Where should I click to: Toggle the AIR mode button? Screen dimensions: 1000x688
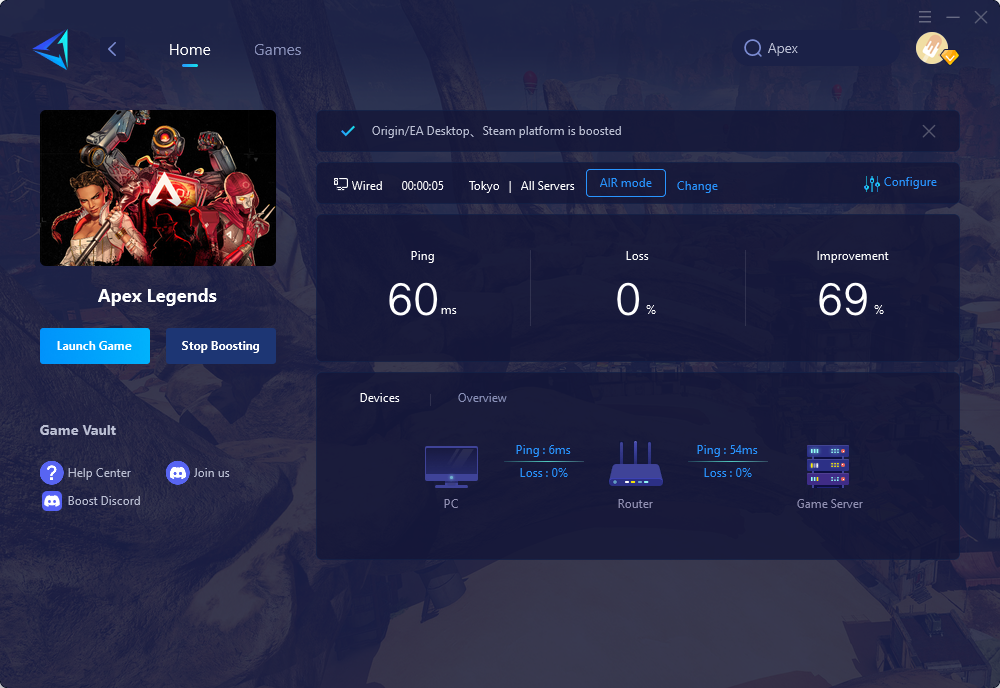click(626, 183)
